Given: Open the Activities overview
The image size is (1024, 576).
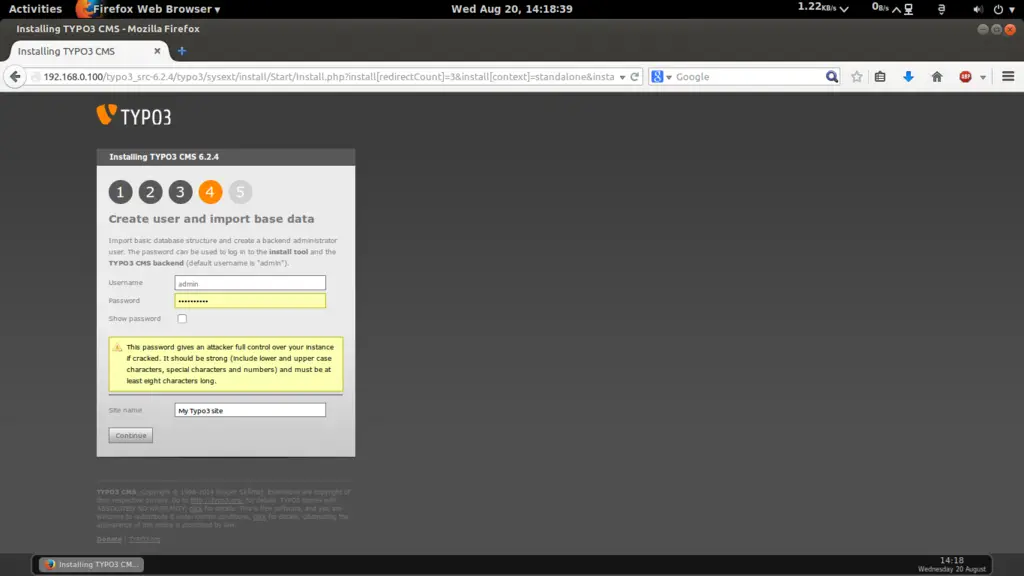Looking at the screenshot, I should (x=35, y=9).
